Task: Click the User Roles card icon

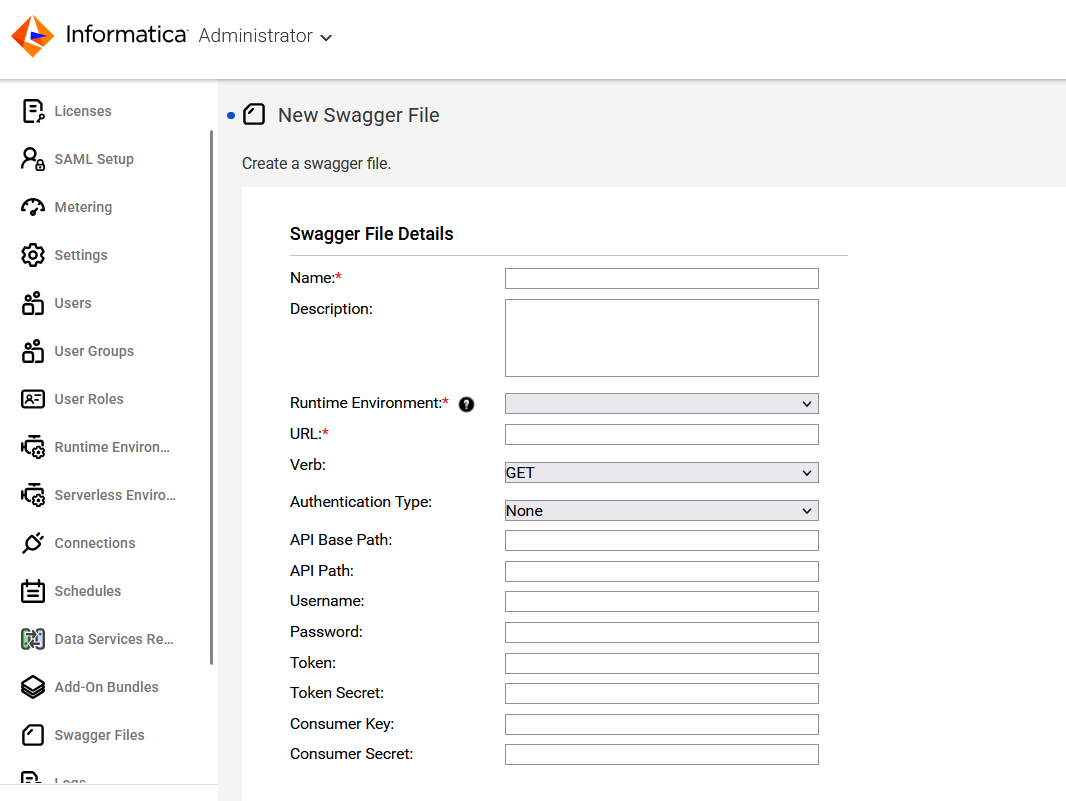Action: click(x=33, y=399)
